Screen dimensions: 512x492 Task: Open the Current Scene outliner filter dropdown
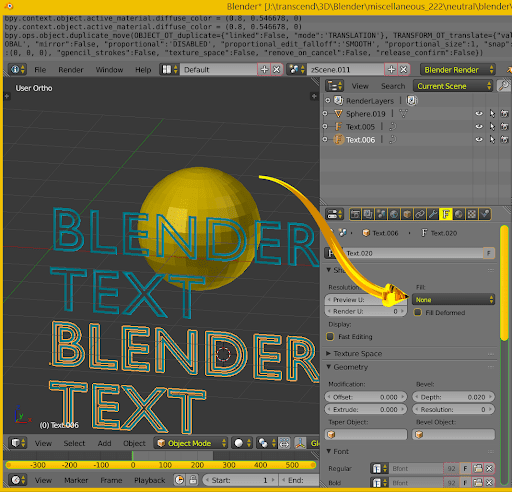coord(453,86)
